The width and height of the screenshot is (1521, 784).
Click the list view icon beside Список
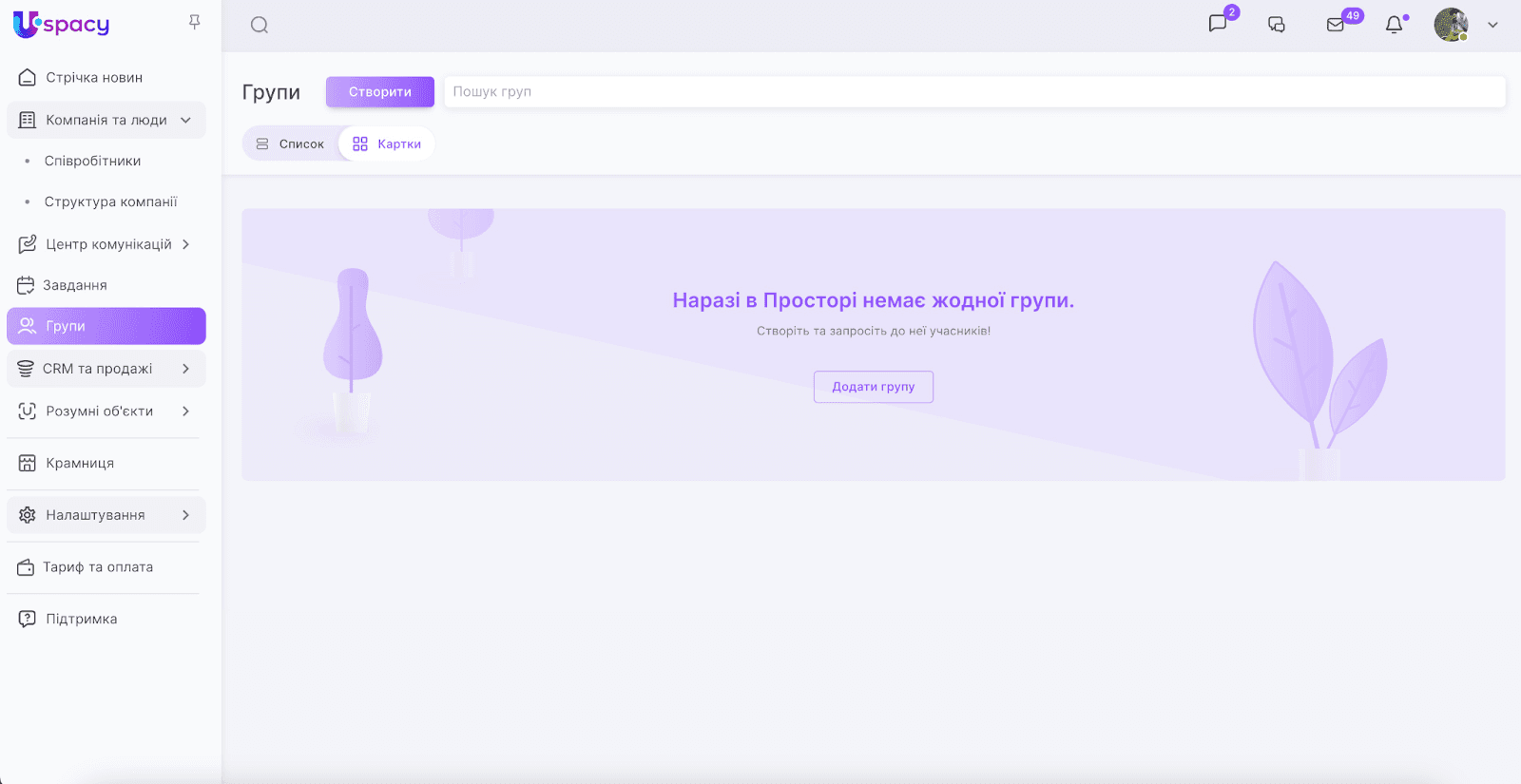coord(262,144)
